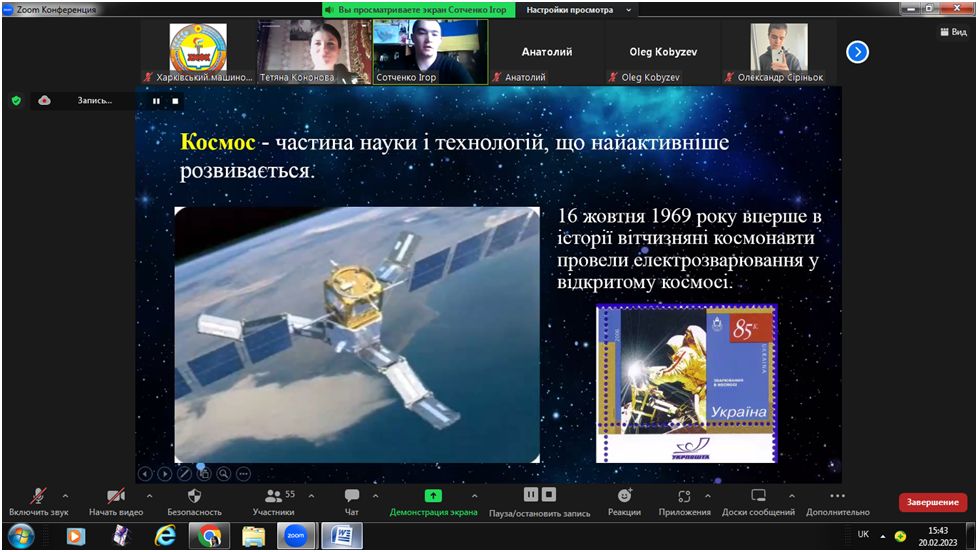Viewport: 978px width, 552px height.
Task: Go to next slide in the slideshow controls
Action: point(165,474)
